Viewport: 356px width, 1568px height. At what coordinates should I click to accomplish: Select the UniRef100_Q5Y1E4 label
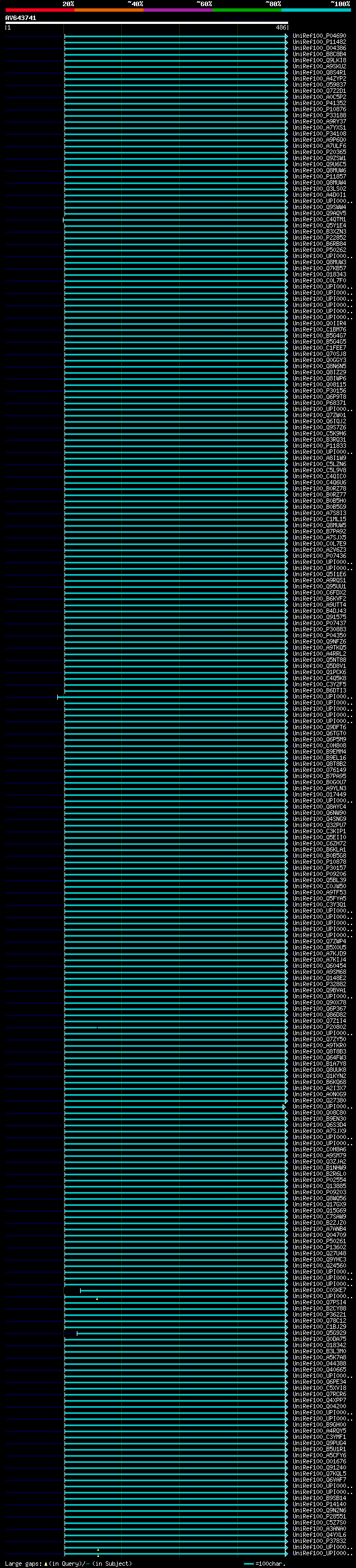pyautogui.click(x=319, y=226)
